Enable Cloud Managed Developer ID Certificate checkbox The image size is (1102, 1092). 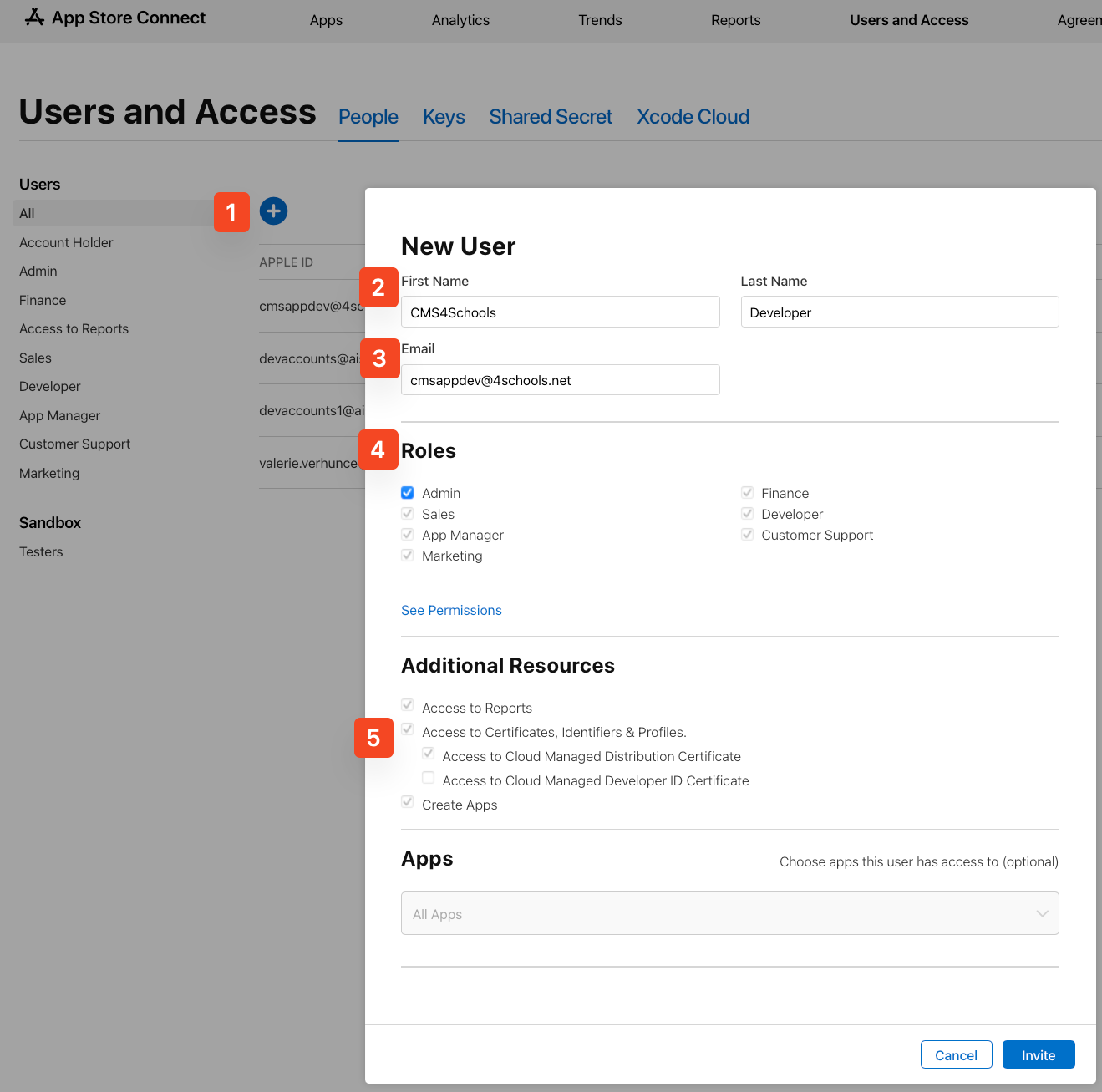tap(428, 778)
